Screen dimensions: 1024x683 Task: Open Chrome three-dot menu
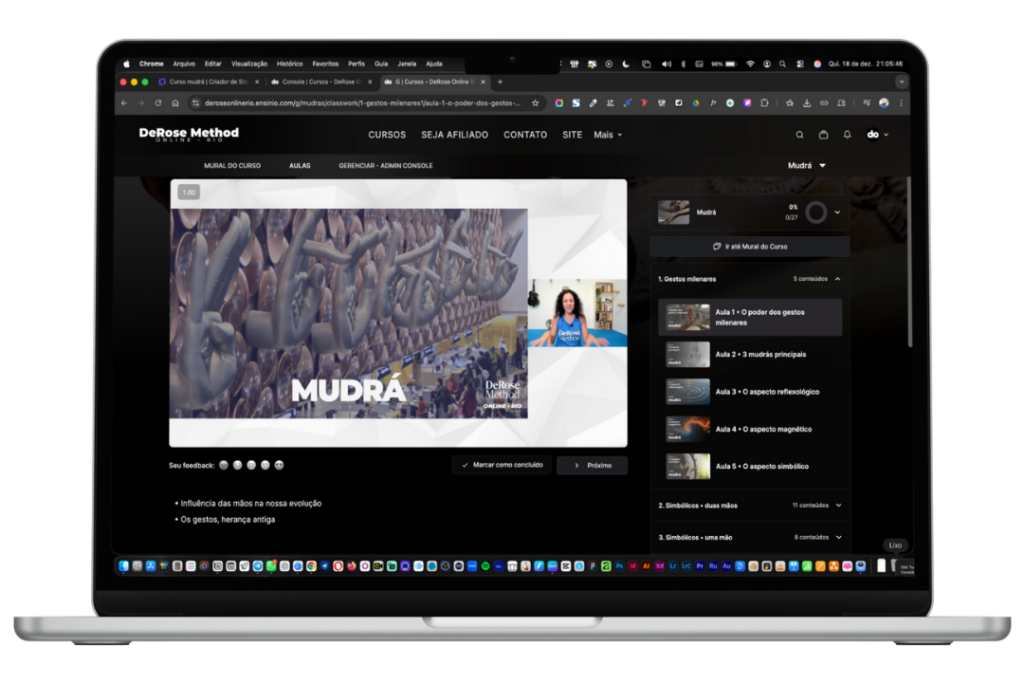pyautogui.click(x=901, y=103)
